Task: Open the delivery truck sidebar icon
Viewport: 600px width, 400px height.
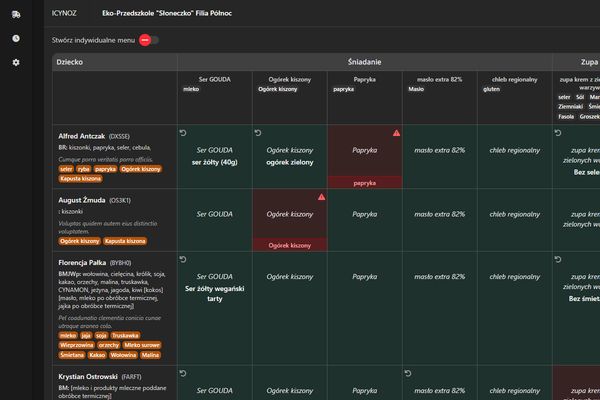Action: click(x=15, y=14)
